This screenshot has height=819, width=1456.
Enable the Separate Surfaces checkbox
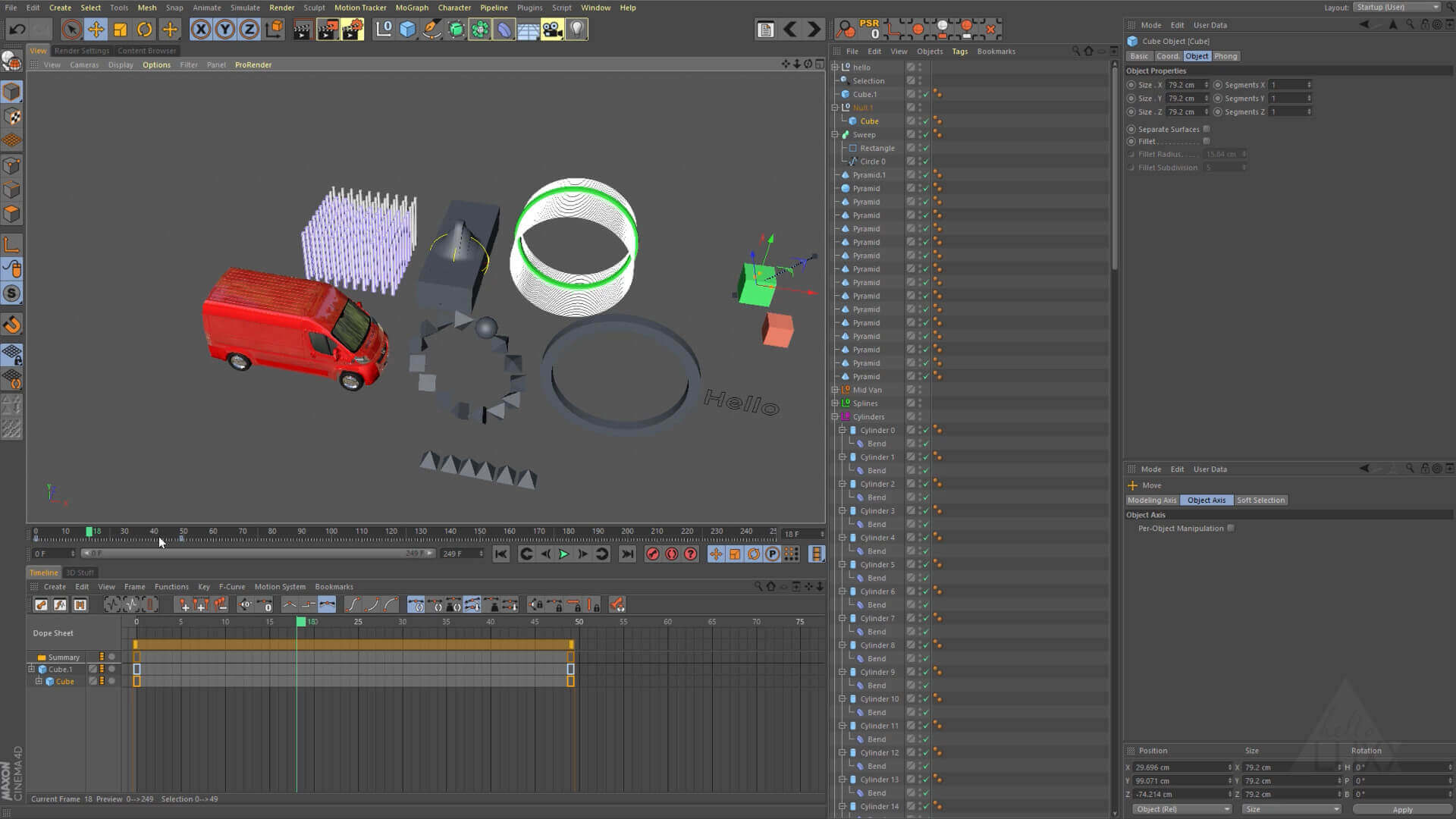coord(1207,129)
